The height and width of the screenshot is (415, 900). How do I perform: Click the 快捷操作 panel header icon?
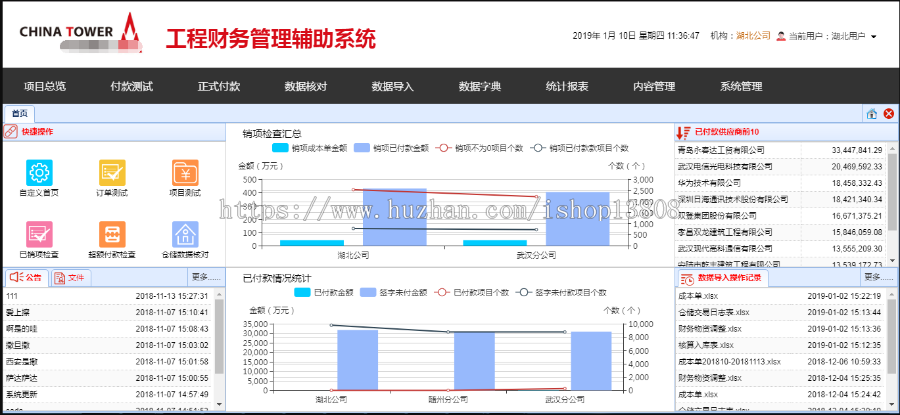(11, 131)
